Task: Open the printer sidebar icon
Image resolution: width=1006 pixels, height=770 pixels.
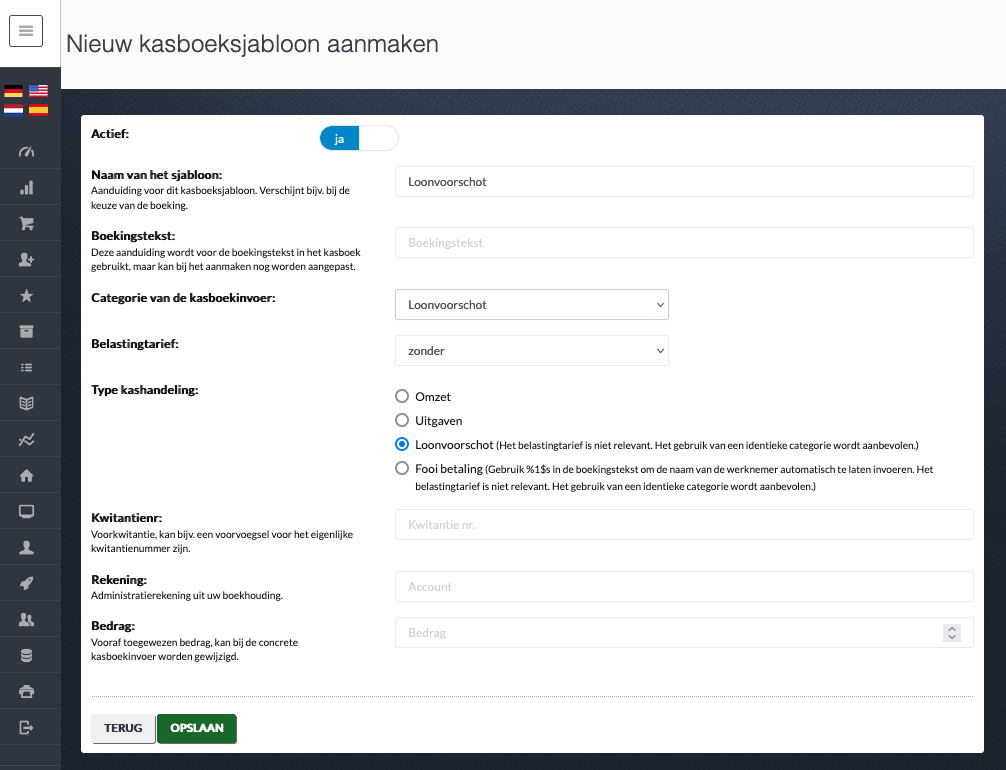Action: click(x=26, y=691)
